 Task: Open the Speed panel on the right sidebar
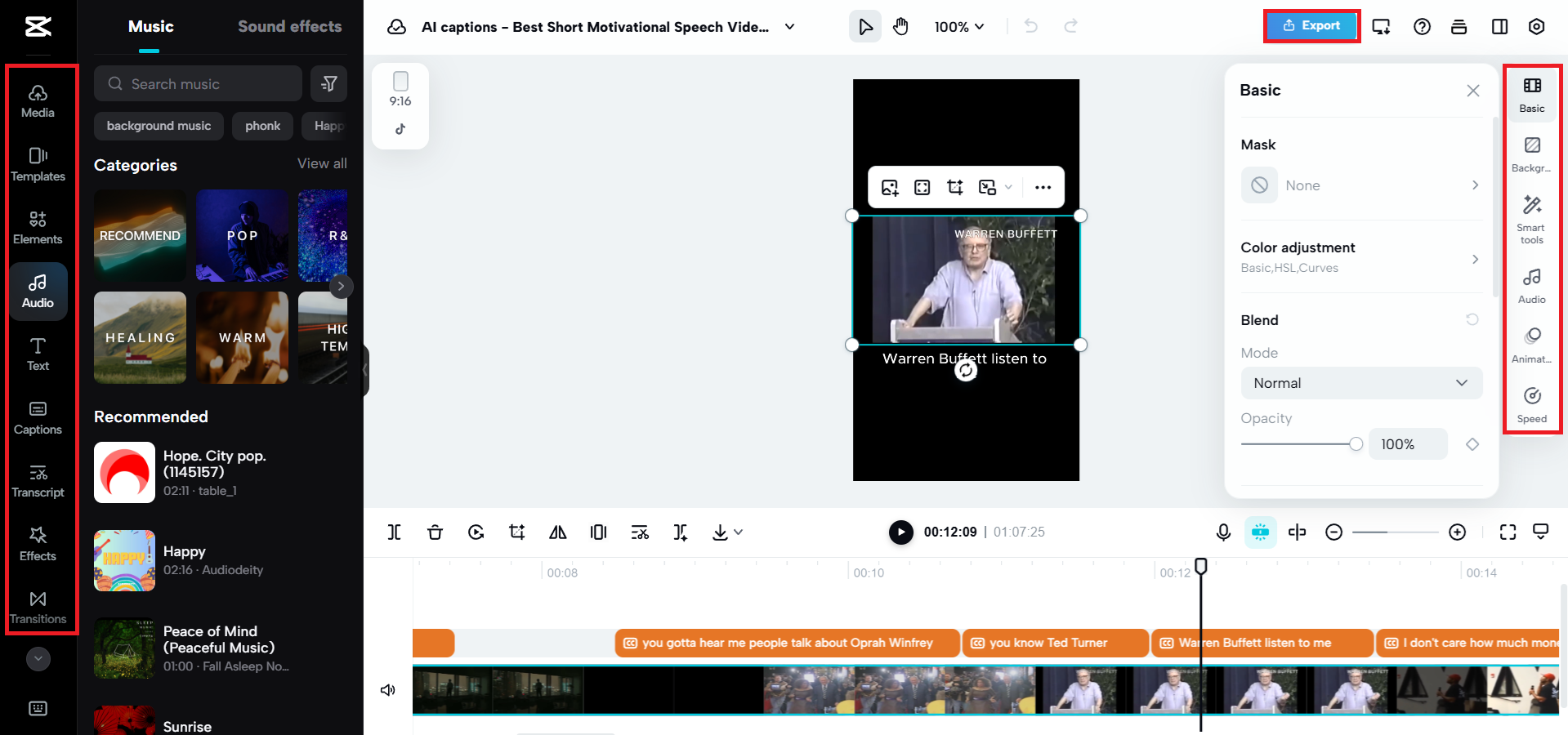click(x=1531, y=403)
